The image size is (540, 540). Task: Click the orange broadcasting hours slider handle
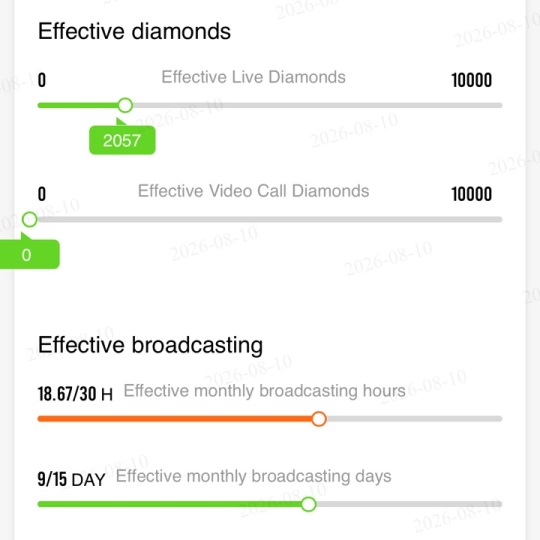(319, 419)
